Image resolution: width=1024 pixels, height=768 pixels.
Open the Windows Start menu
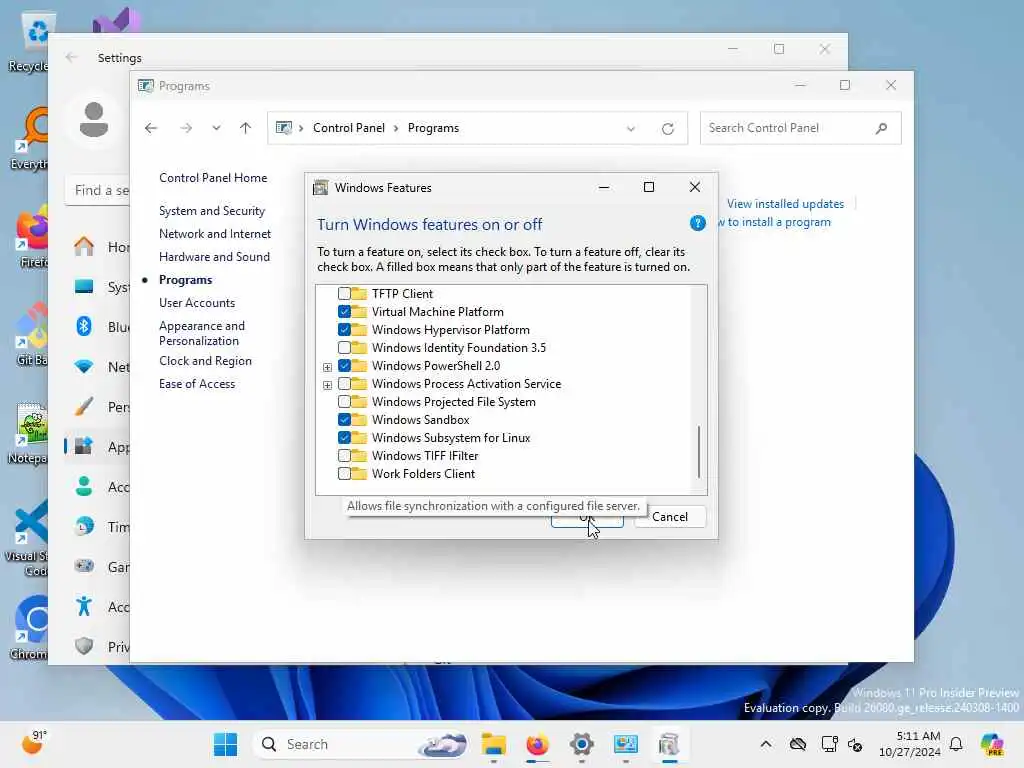click(225, 744)
